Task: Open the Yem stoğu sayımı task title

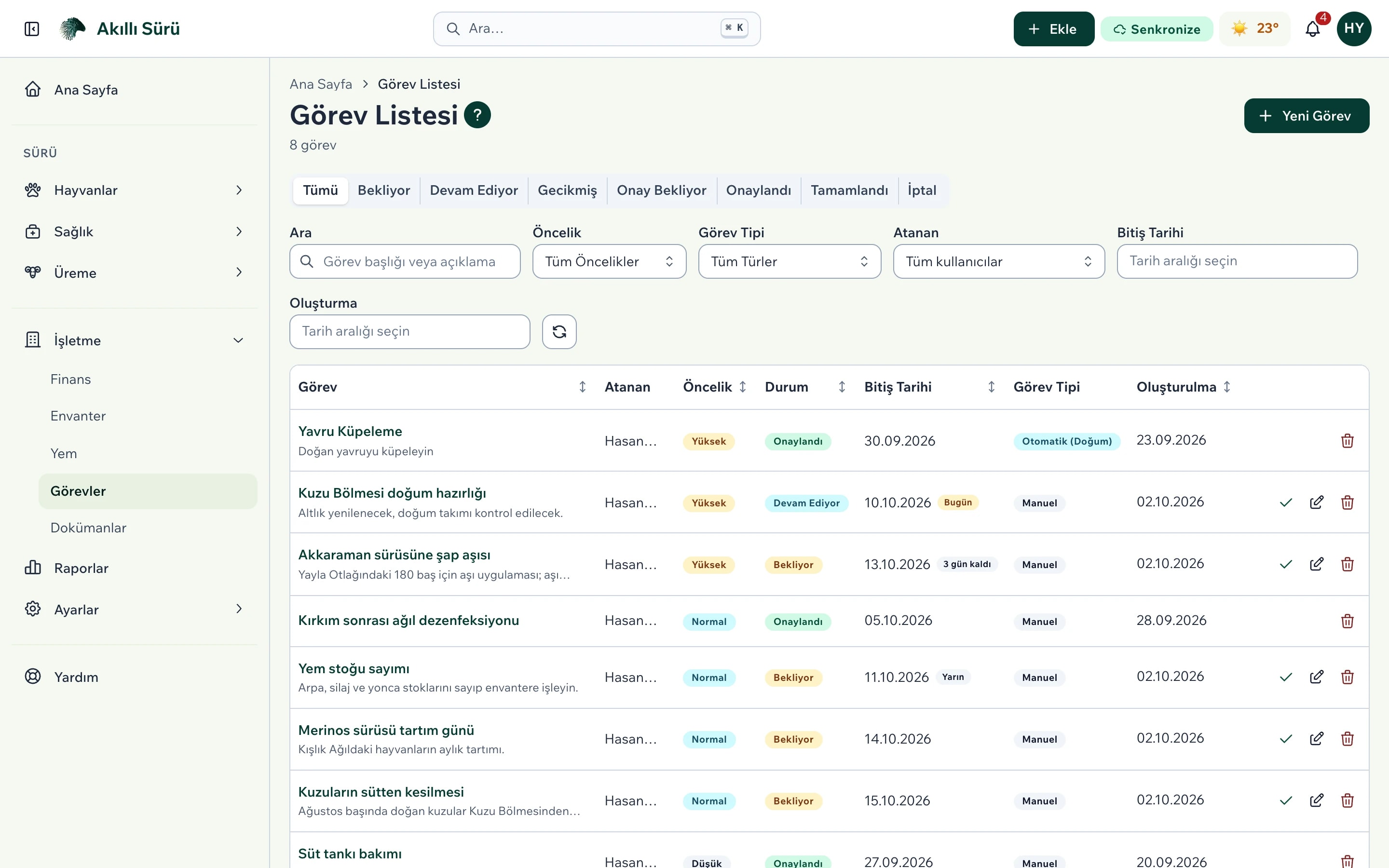Action: (x=354, y=669)
